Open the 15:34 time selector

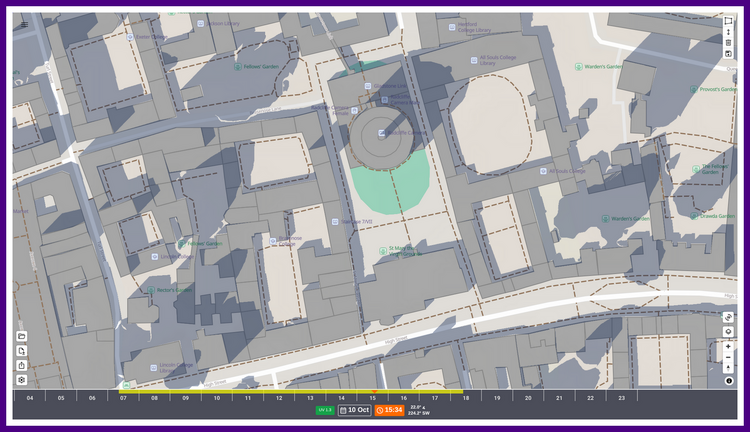(x=389, y=410)
